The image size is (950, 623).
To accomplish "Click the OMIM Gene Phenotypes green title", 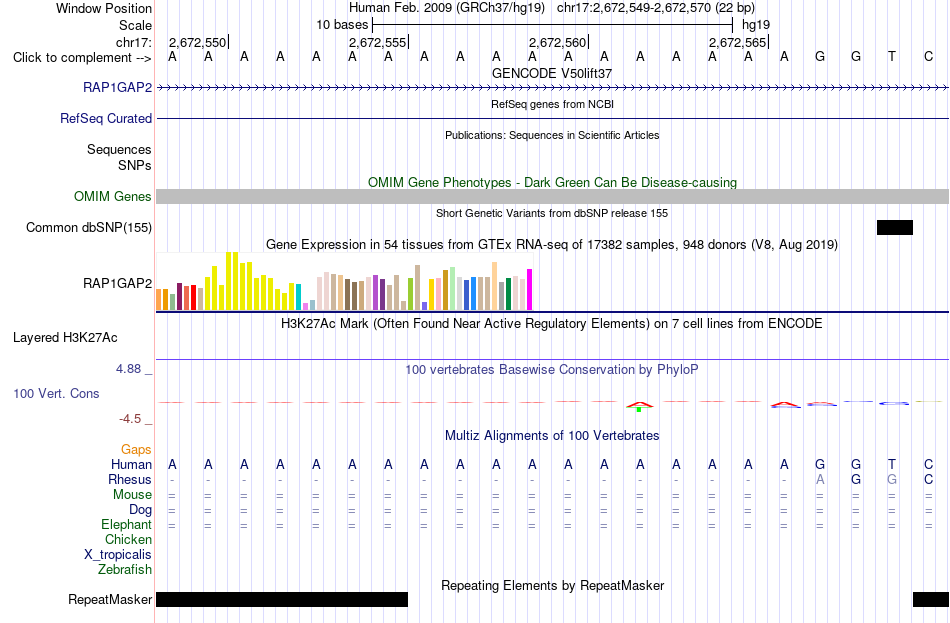I will pos(552,182).
